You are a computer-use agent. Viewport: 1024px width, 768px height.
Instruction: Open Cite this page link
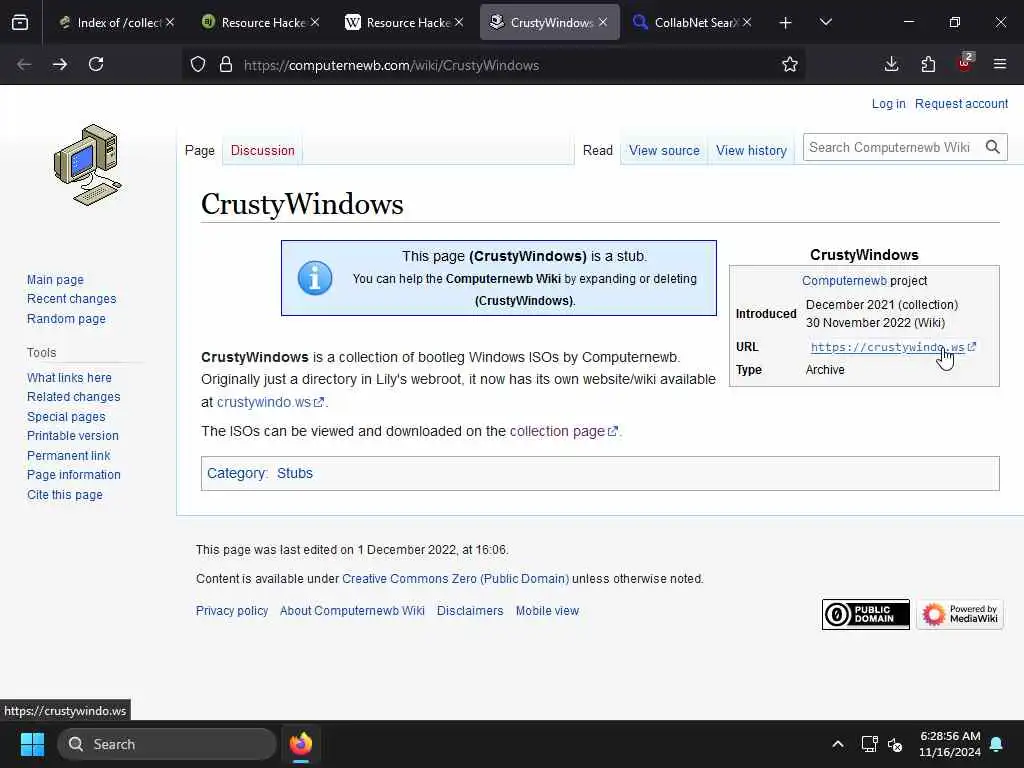(65, 494)
